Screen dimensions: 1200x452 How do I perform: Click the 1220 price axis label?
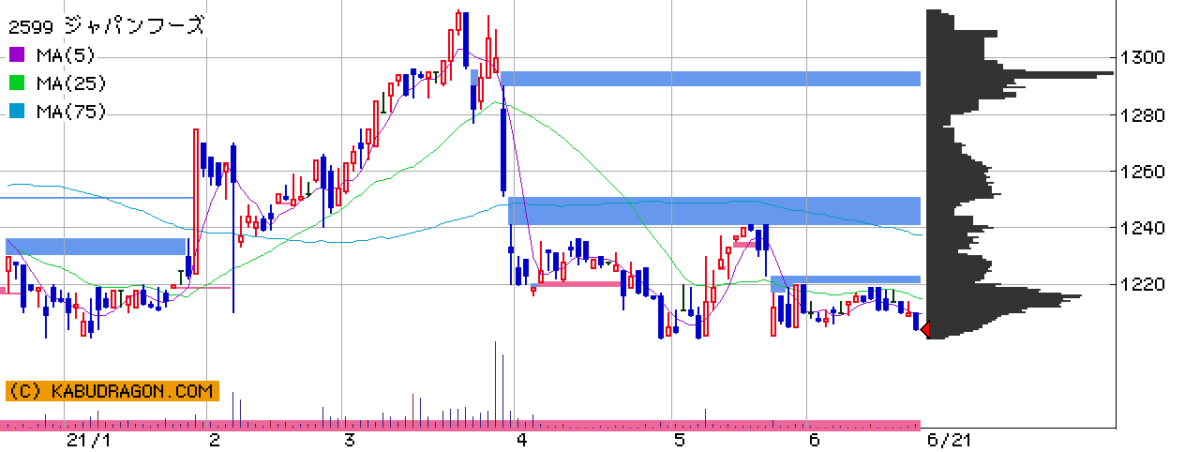(x=1142, y=285)
